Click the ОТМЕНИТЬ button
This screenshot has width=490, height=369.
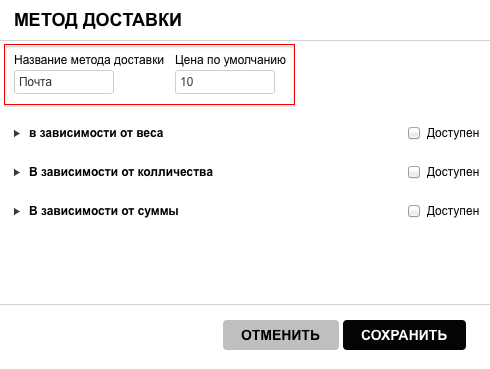point(281,335)
